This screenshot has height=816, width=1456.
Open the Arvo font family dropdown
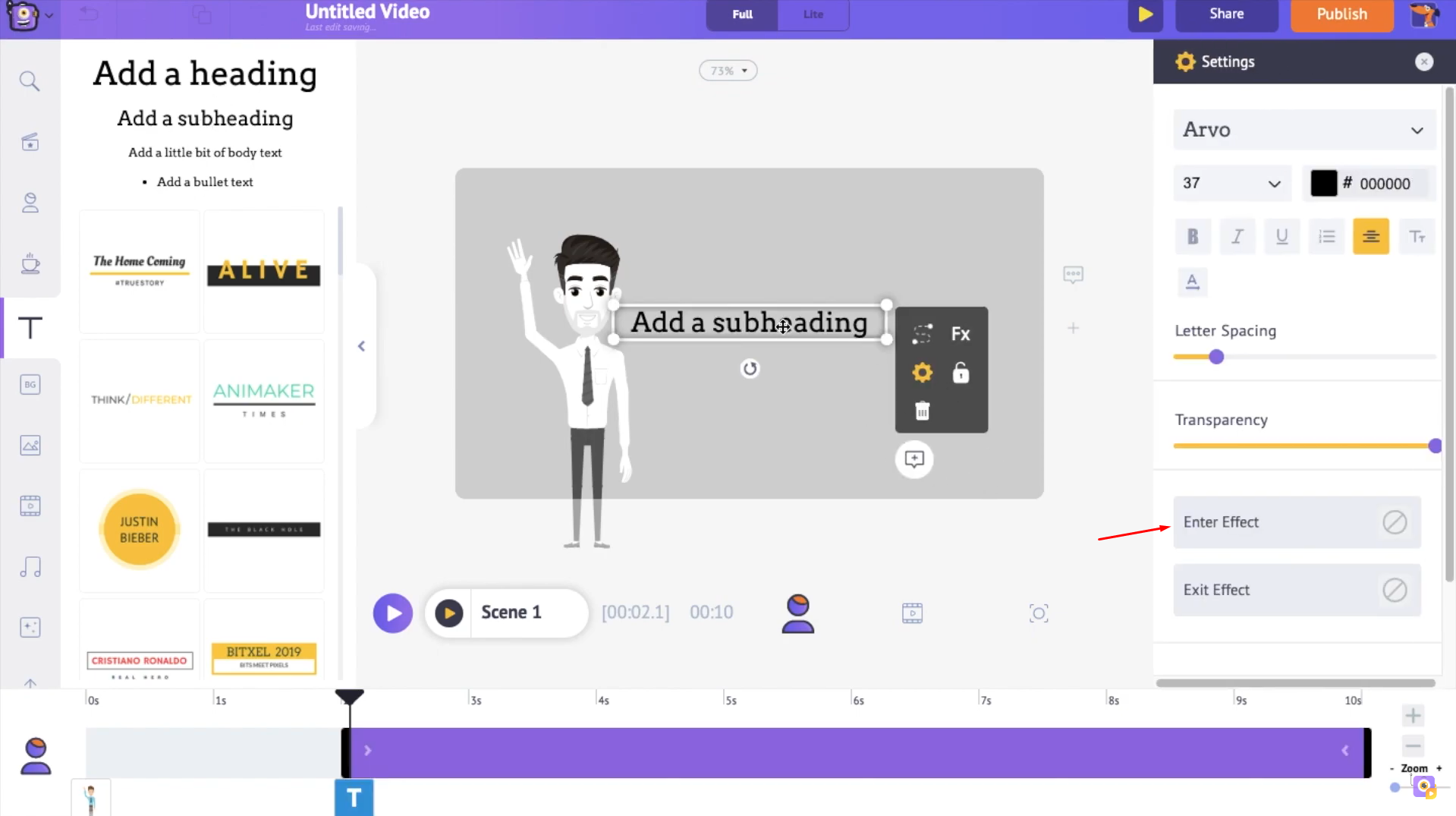coord(1303,129)
